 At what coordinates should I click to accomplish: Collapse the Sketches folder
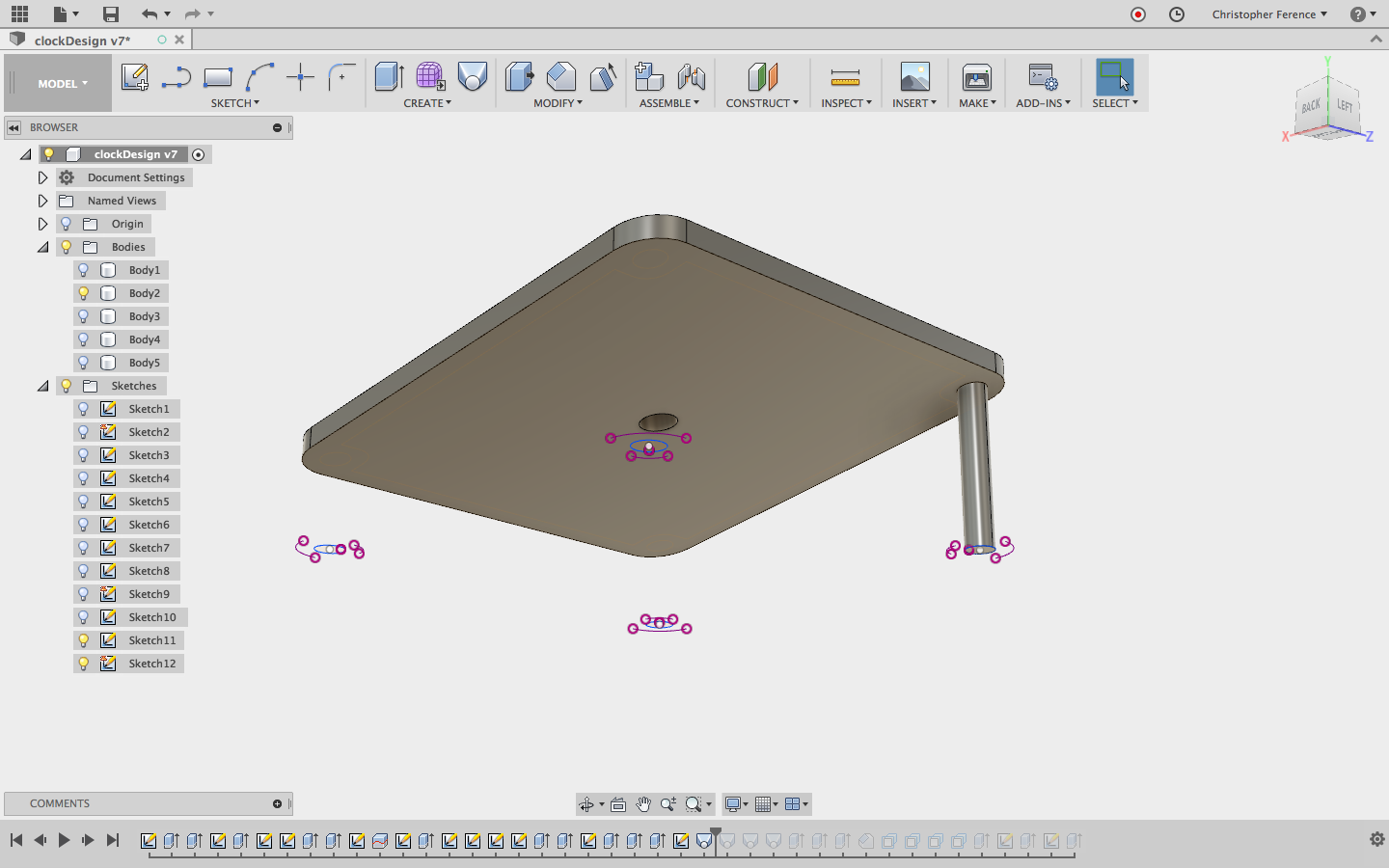(42, 386)
